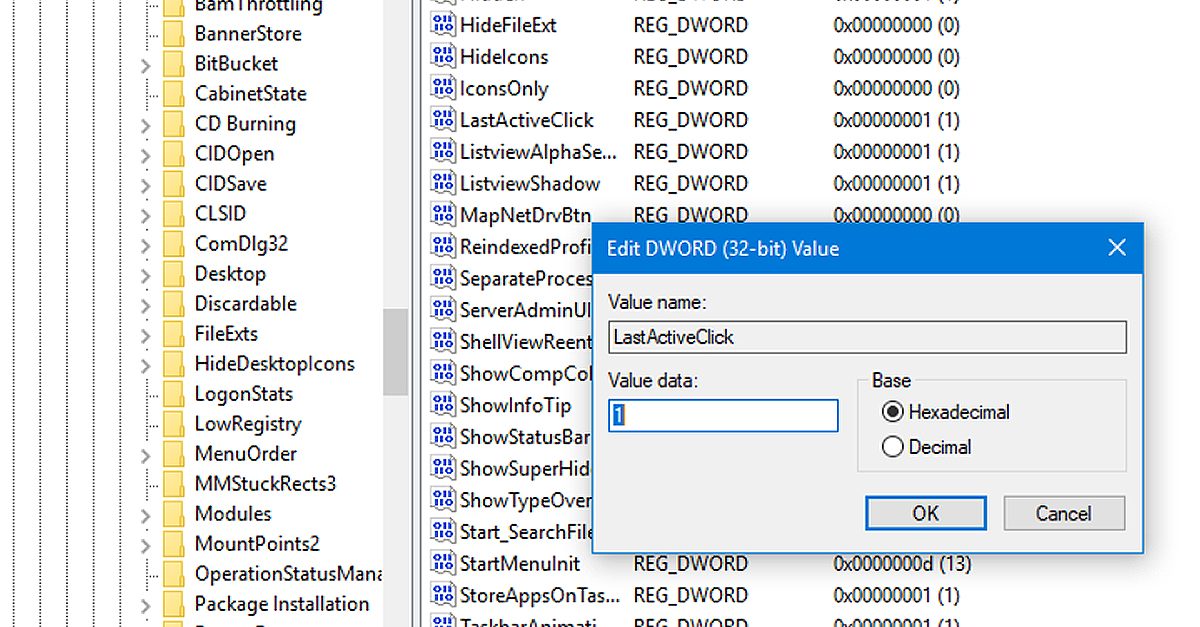Click the DWORD icon next to ShowInfoTip

click(443, 405)
